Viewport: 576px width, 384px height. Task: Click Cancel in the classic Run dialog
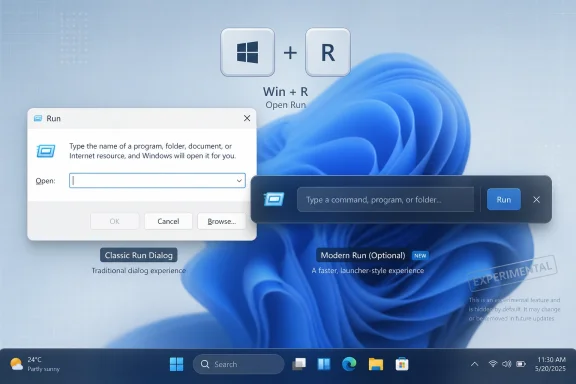click(x=168, y=221)
